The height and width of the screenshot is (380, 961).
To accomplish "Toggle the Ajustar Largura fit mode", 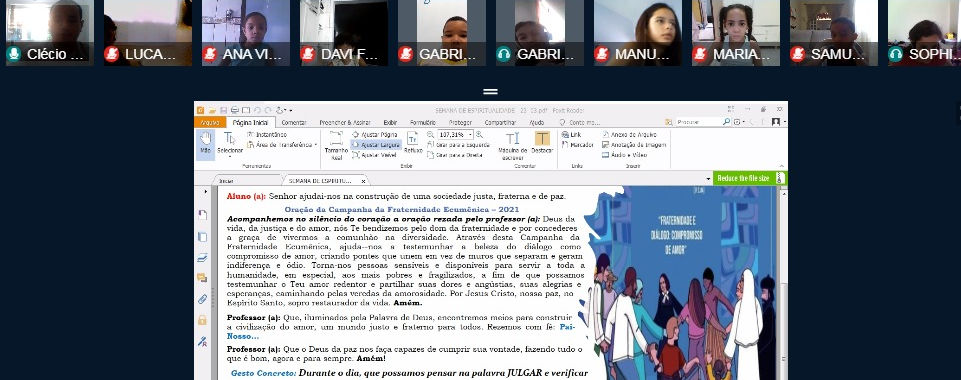I will (376, 145).
